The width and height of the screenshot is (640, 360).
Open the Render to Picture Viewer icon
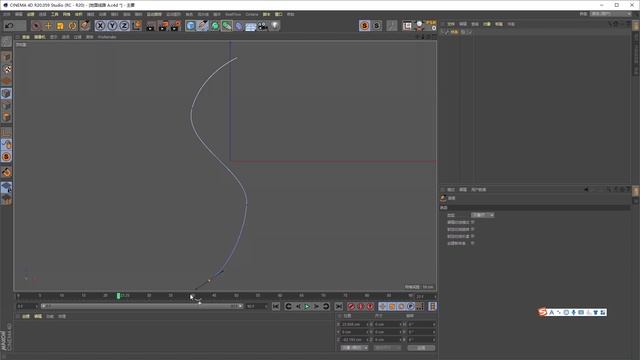pos(163,26)
